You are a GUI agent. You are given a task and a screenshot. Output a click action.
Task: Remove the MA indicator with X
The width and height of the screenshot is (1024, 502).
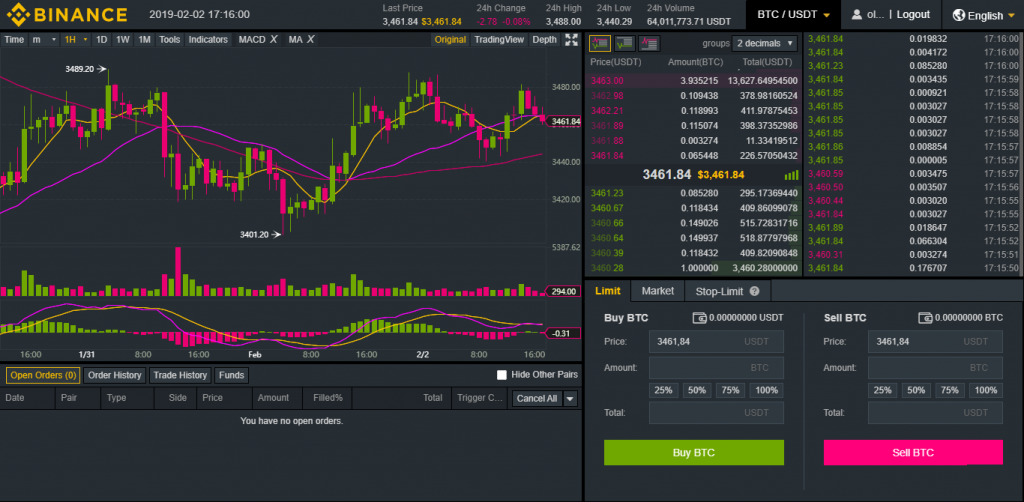[x=310, y=39]
